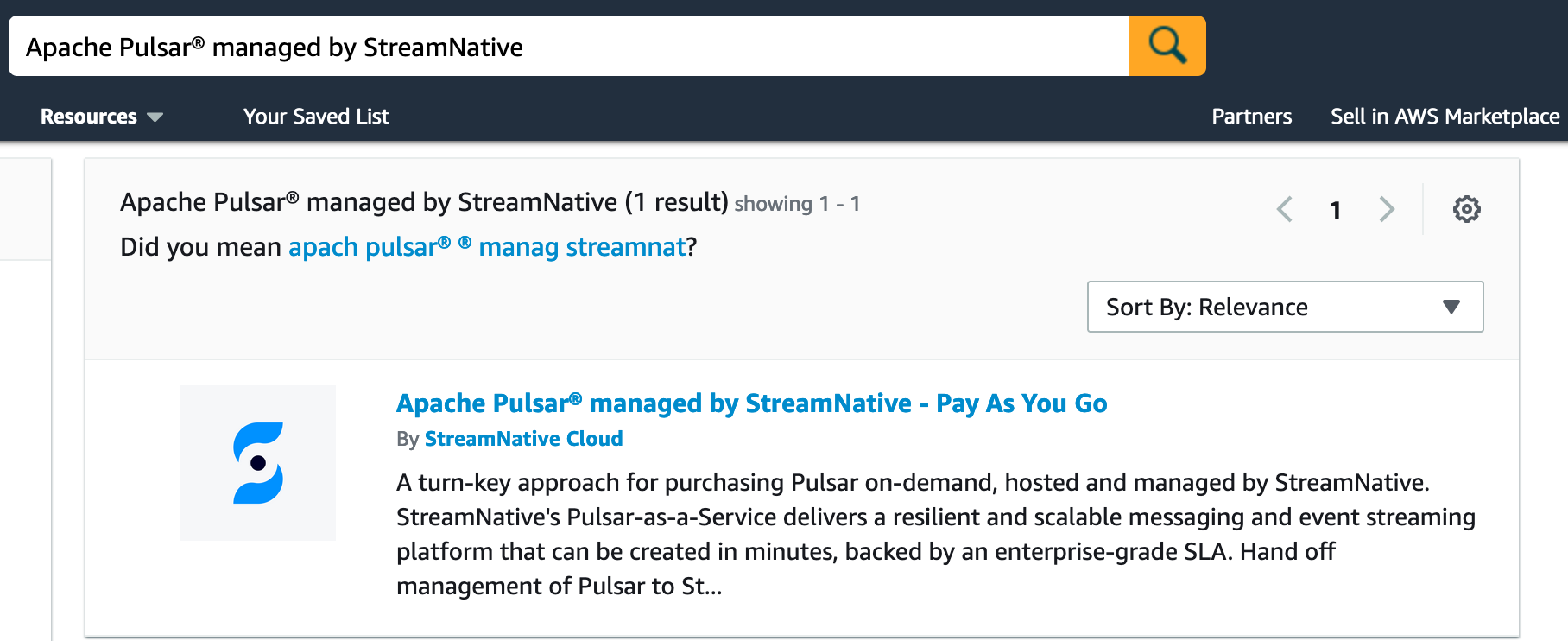The width and height of the screenshot is (1568, 641).
Task: Click the 'apach pulsar' suggested search link
Action: (370, 247)
